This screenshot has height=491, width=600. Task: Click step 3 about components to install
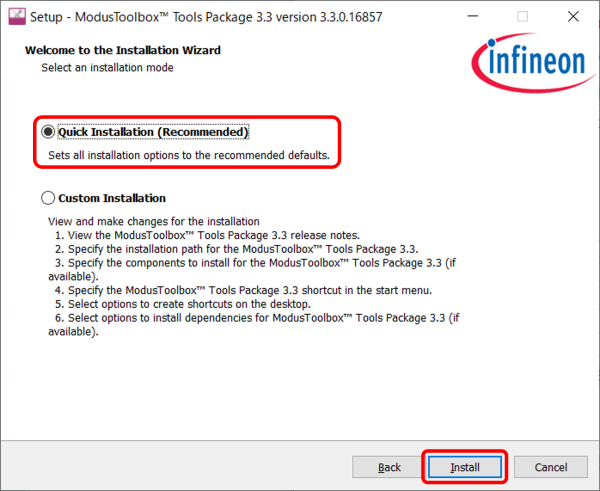pyautogui.click(x=254, y=270)
